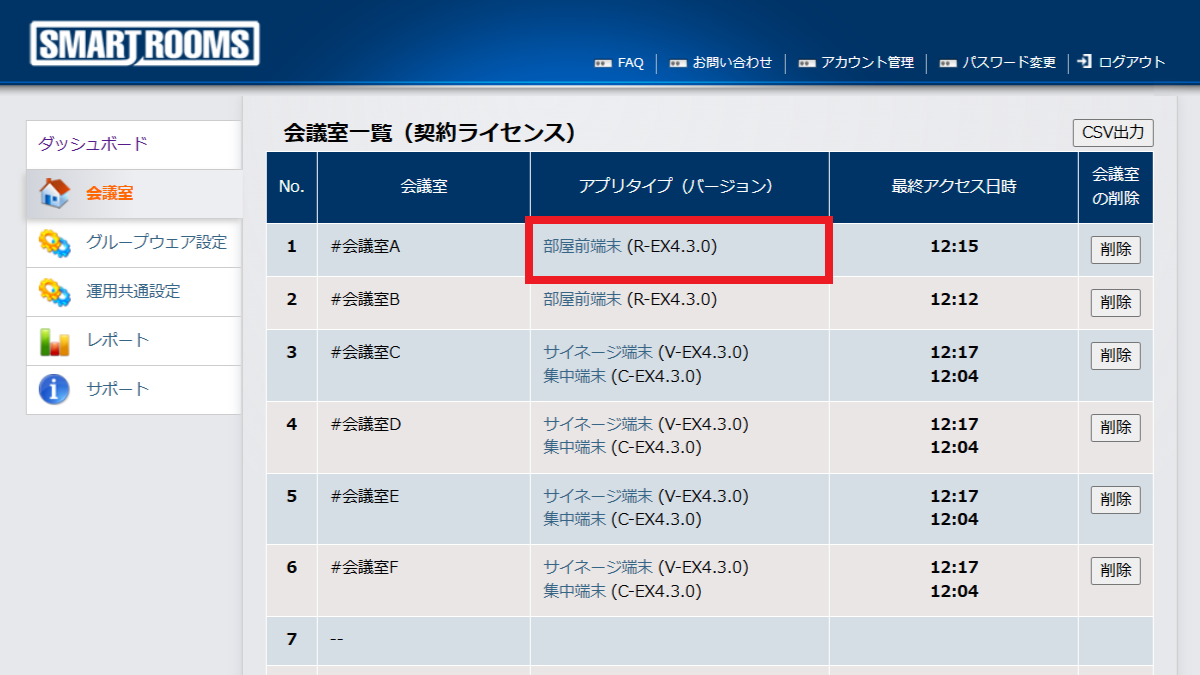The width and height of the screenshot is (1200, 675).
Task: Open the レポート sidebar menu
Action: pos(117,340)
